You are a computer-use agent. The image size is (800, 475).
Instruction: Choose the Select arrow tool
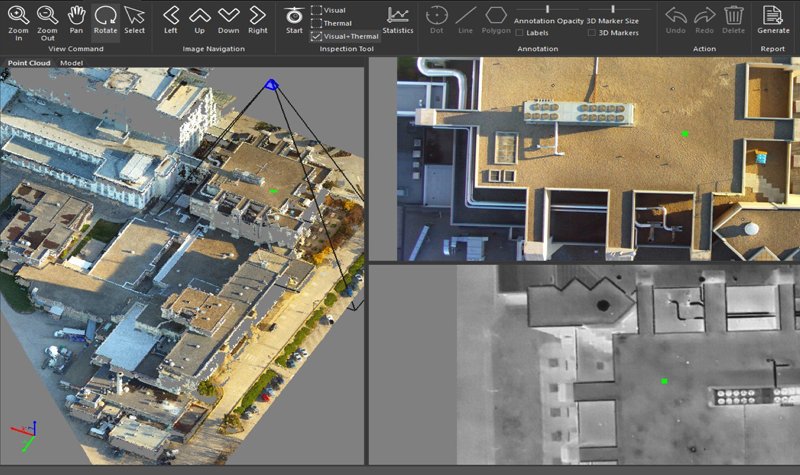pos(135,20)
